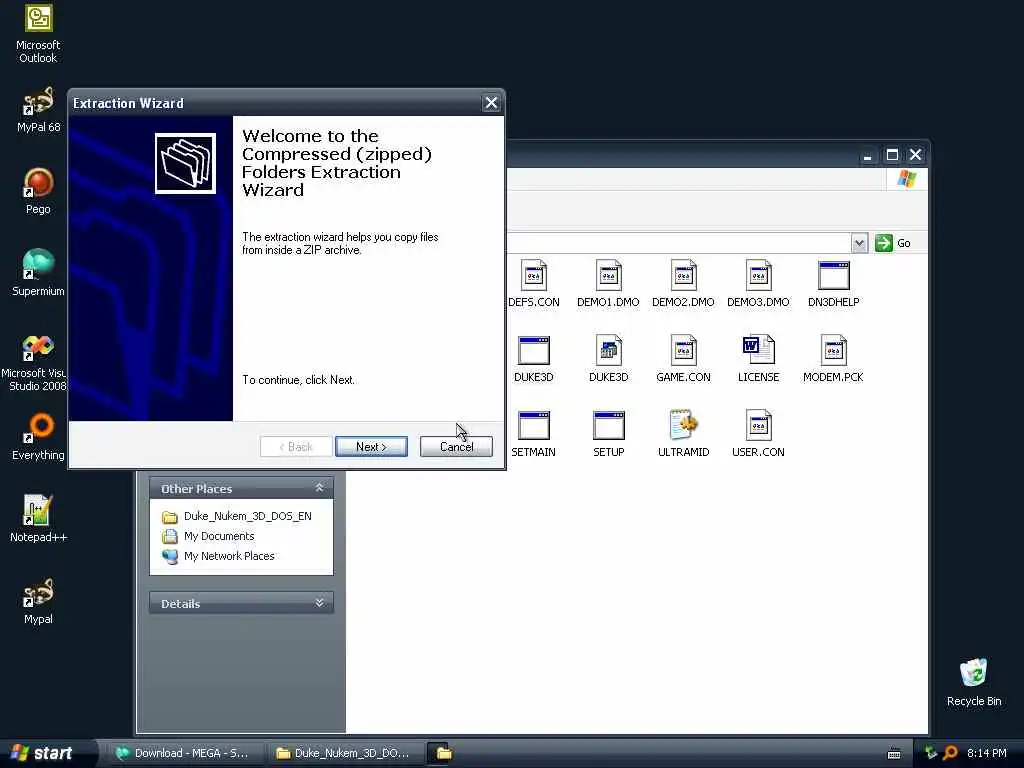1024x768 pixels.
Task: Click the Windows flag logo in explorer
Action: point(906,178)
